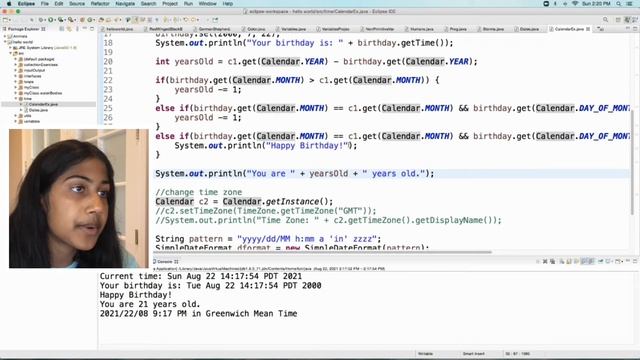Expand the inputOutput package
This screenshot has height=360, width=640.
pyautogui.click(x=16, y=71)
